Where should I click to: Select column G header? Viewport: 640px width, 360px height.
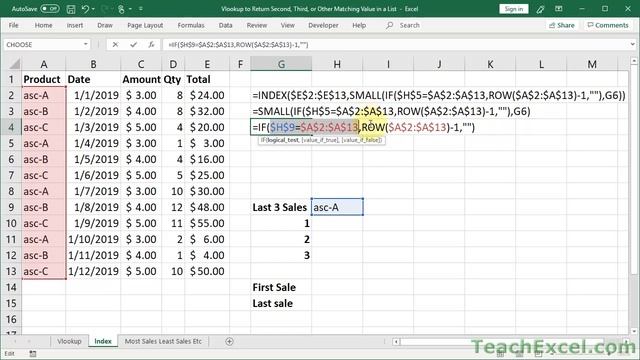(x=281, y=64)
